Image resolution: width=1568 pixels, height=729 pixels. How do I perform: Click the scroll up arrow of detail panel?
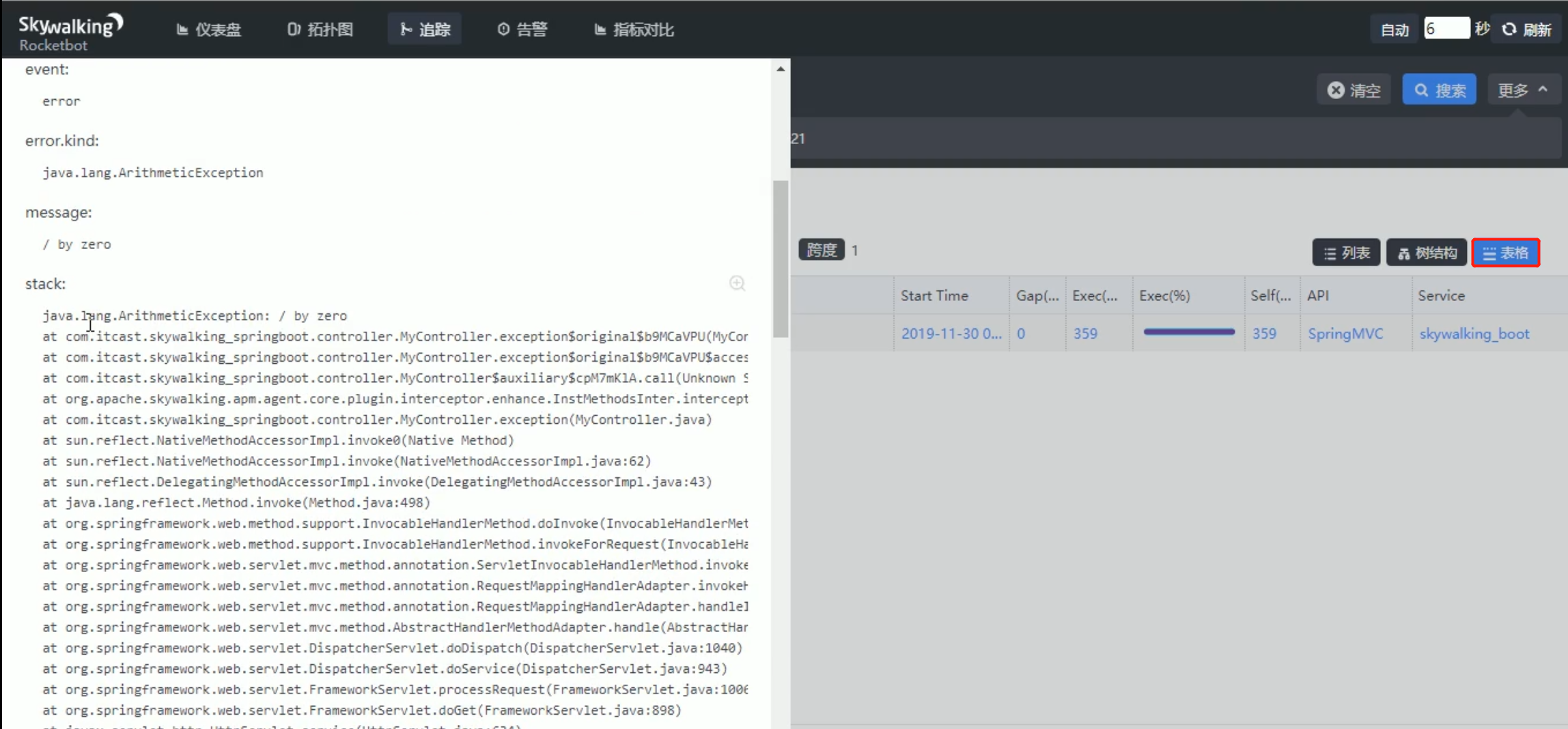pos(781,69)
